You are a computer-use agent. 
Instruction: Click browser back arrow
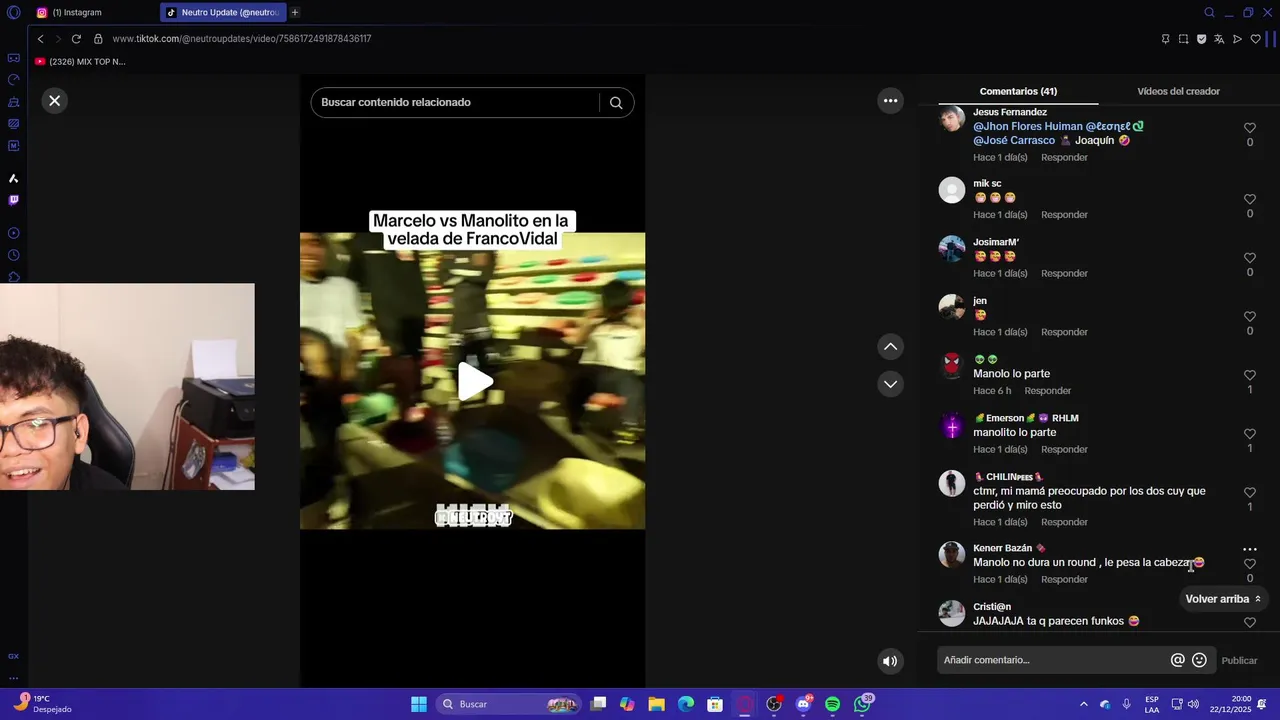click(40, 39)
